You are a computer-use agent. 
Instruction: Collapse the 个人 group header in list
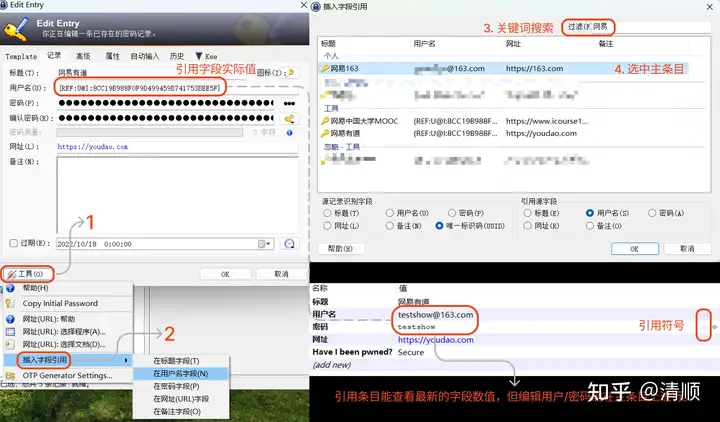point(331,56)
